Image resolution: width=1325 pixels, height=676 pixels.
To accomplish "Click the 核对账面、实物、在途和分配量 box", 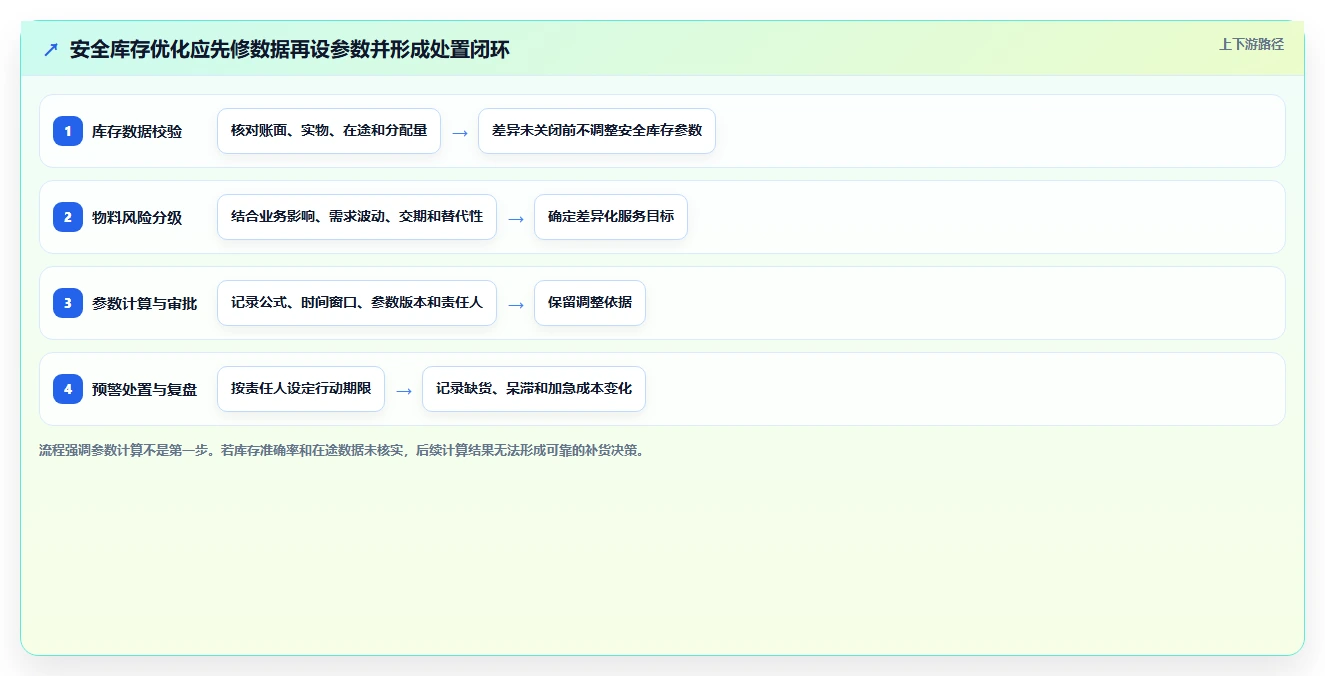I will [329, 131].
